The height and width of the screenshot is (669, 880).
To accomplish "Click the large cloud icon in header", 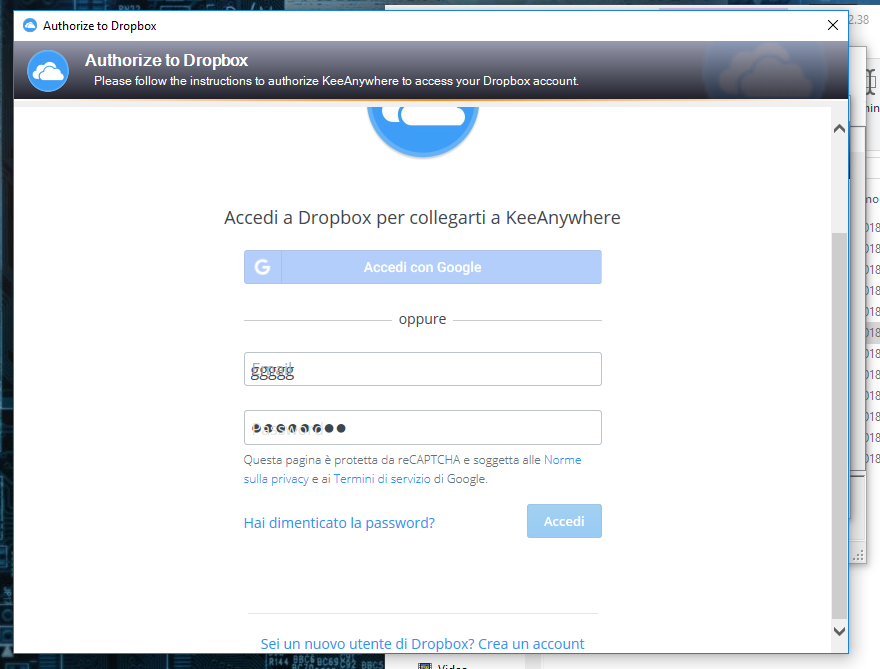I will [x=48, y=71].
